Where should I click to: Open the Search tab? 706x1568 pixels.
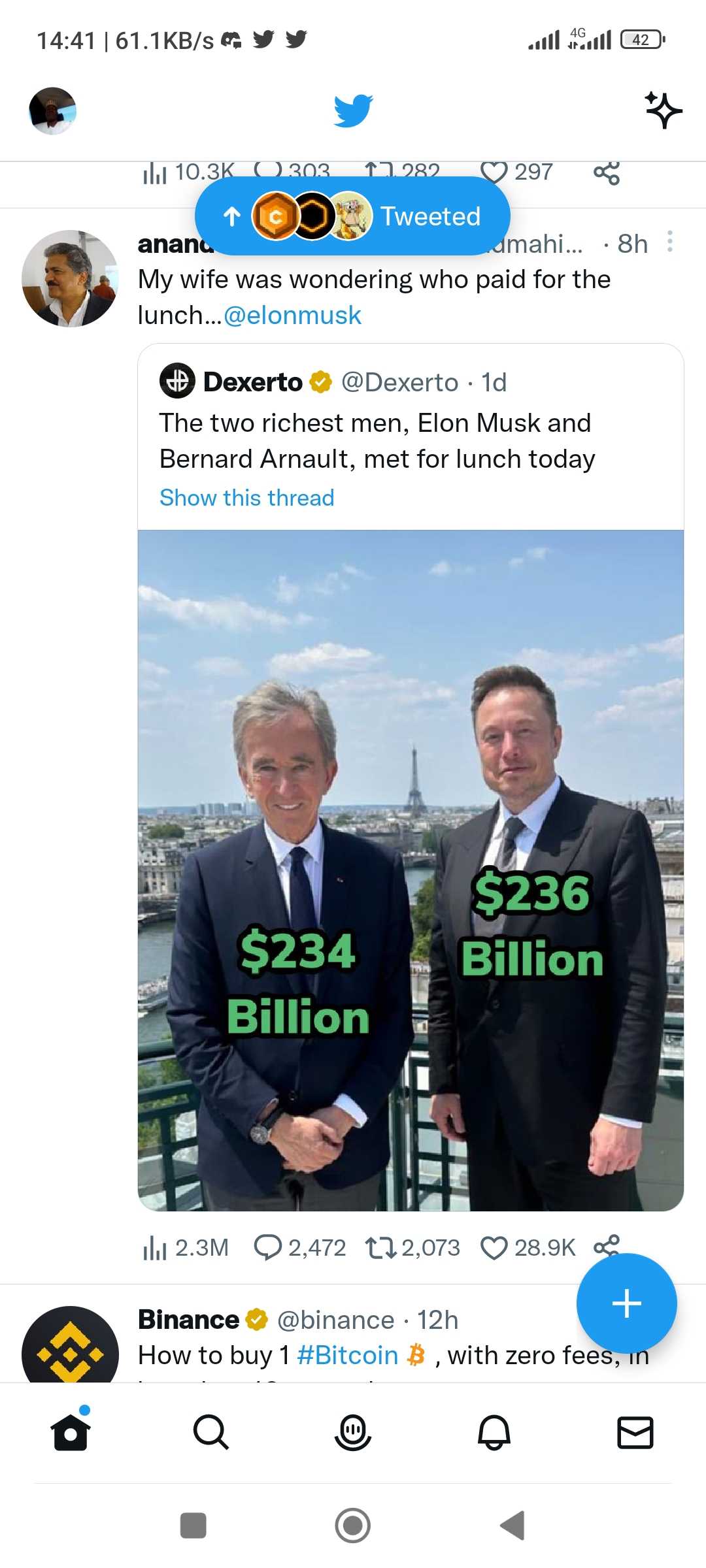(211, 1433)
